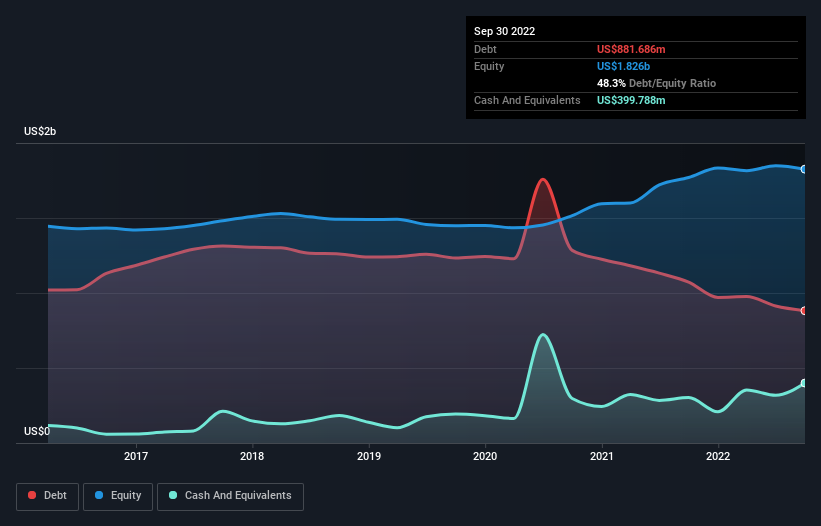Click the US$2b y-axis label
The width and height of the screenshot is (821, 526).
click(40, 131)
